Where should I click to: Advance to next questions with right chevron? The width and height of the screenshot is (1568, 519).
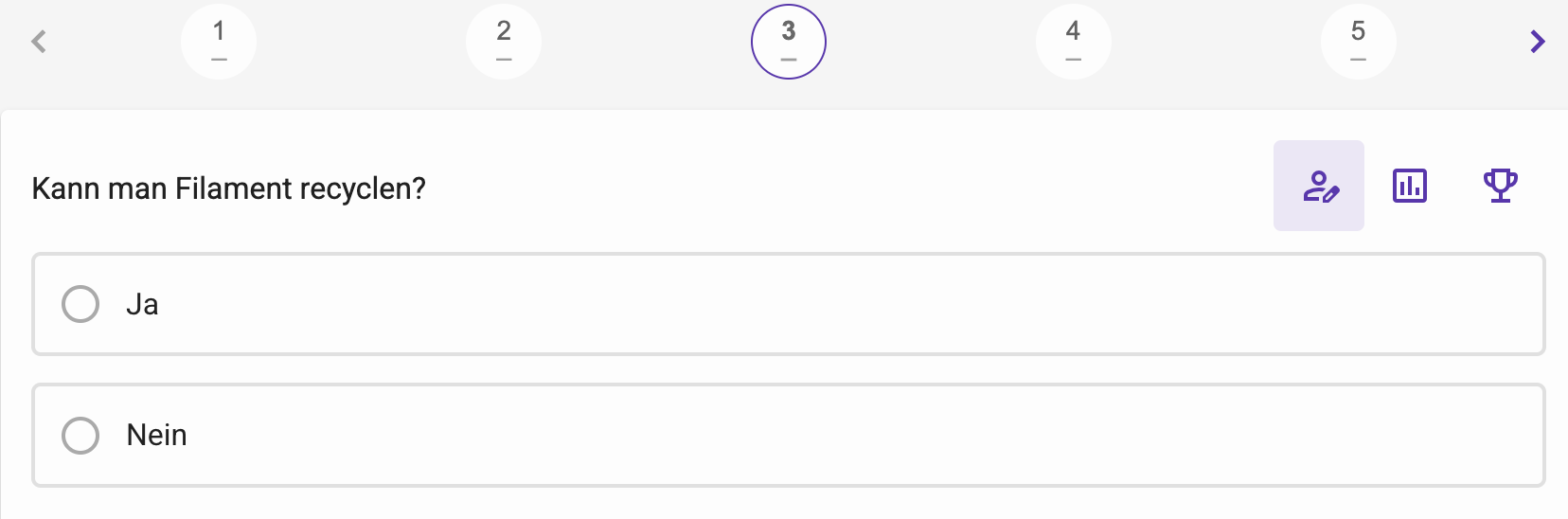1538,42
